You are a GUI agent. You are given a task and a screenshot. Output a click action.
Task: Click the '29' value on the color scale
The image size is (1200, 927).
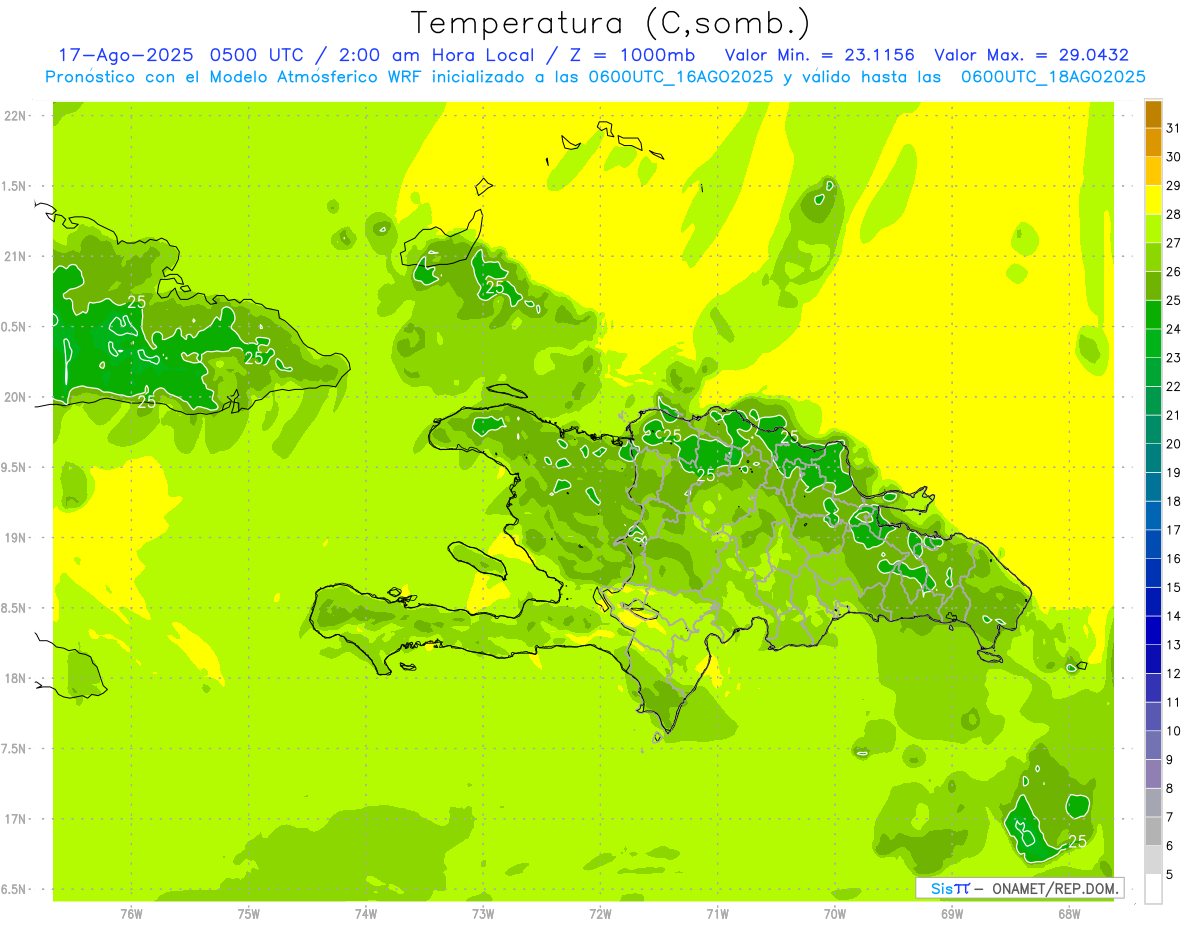click(x=1174, y=186)
